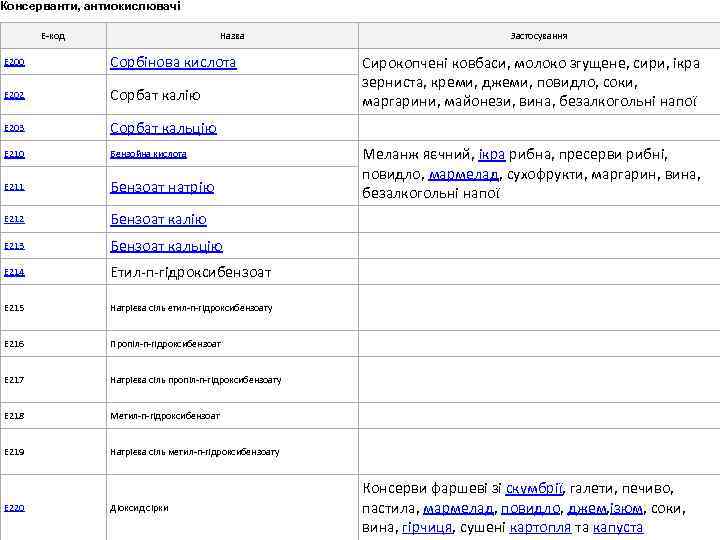Click мармелад link in the Меланж яєчний row
This screenshot has width=720, height=540.
coord(463,174)
